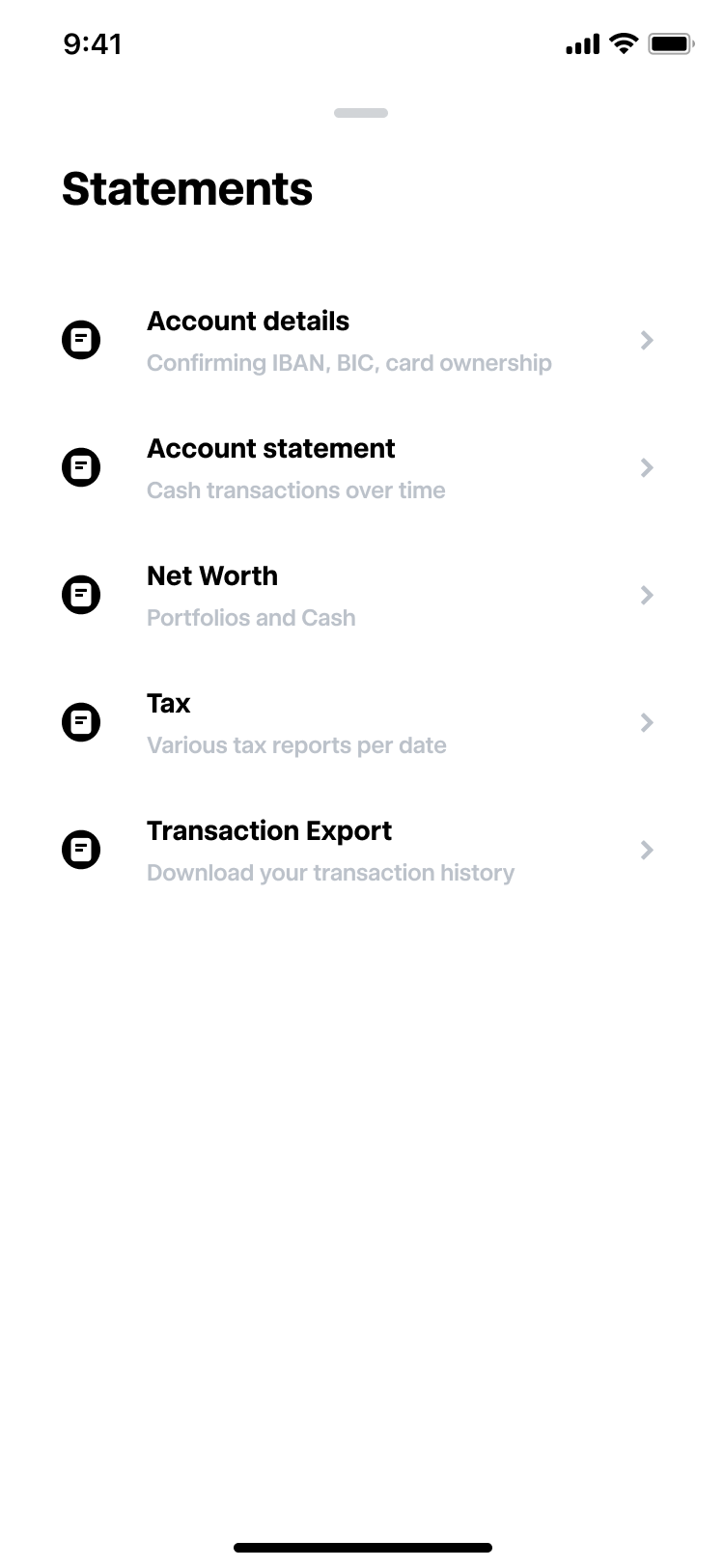Screen dimensions: 724x1568
Task: Click the Transaction Export document icon
Action: coord(81,851)
